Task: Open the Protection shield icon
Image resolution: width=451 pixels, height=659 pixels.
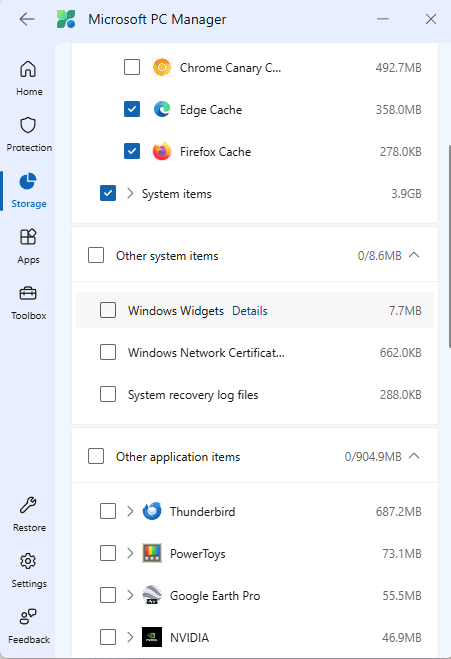Action: click(x=28, y=125)
